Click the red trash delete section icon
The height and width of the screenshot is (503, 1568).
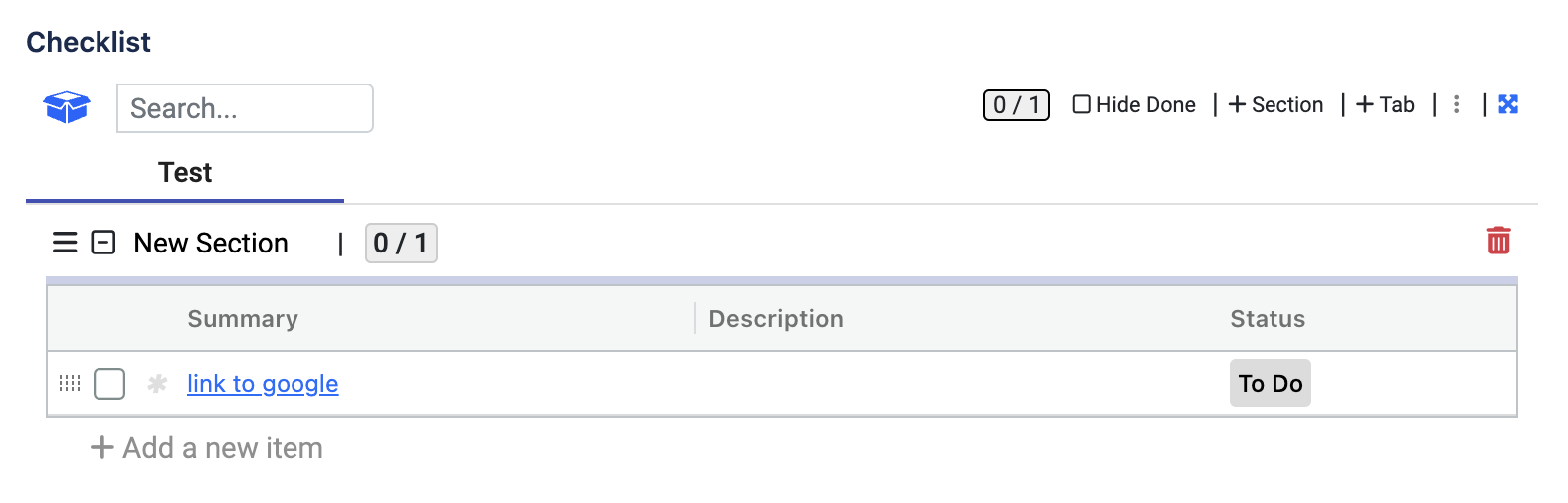point(1498,241)
